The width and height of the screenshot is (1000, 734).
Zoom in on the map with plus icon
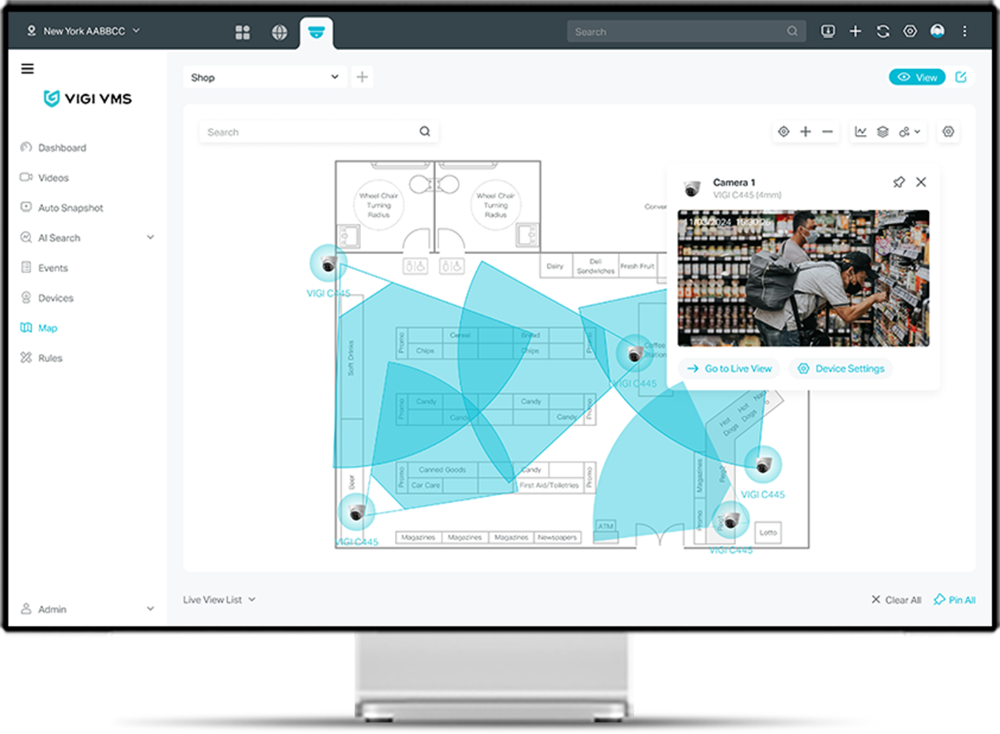tap(805, 132)
